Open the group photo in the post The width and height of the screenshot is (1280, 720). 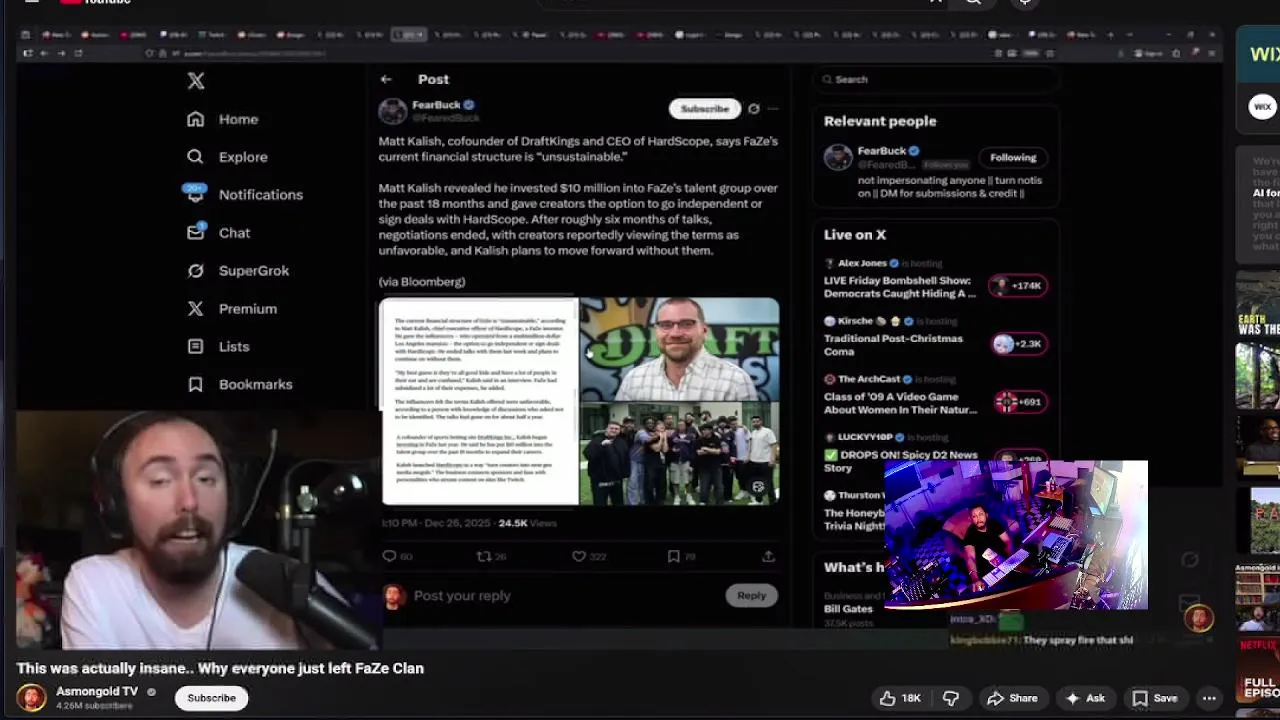point(679,454)
